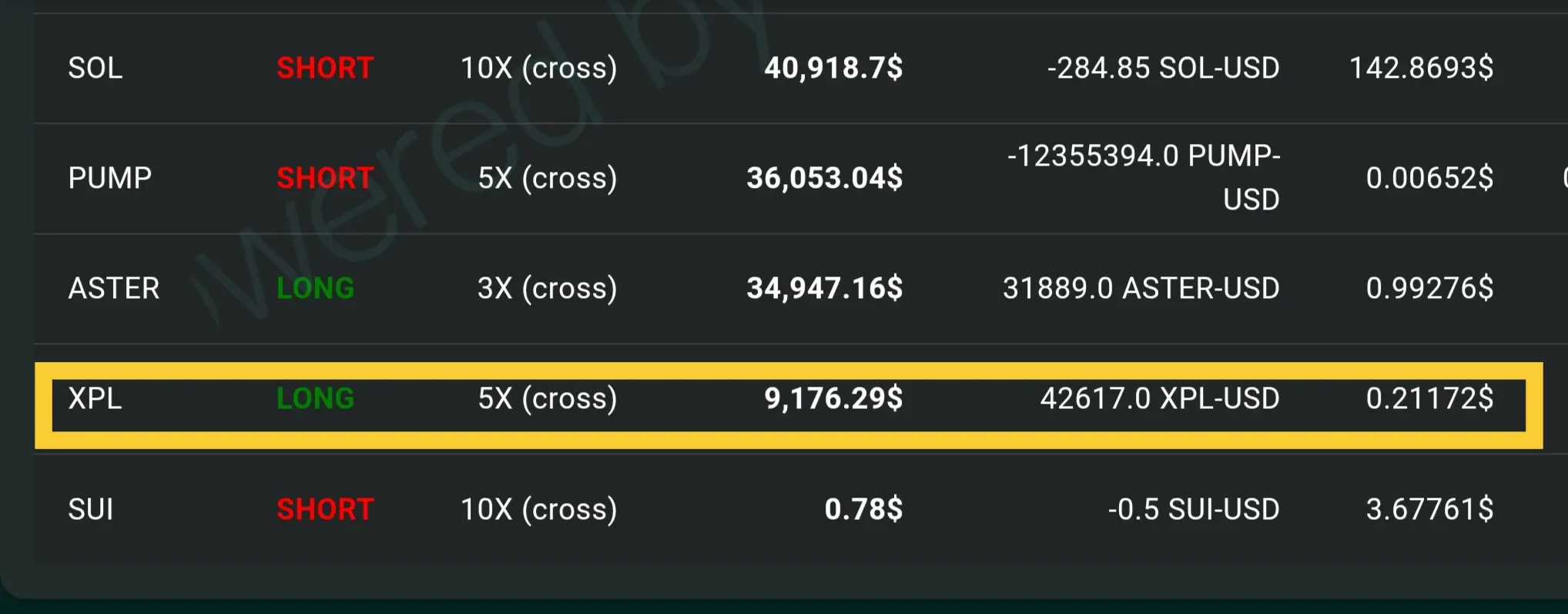Click the 142.8693$ entry price

coord(1422,69)
